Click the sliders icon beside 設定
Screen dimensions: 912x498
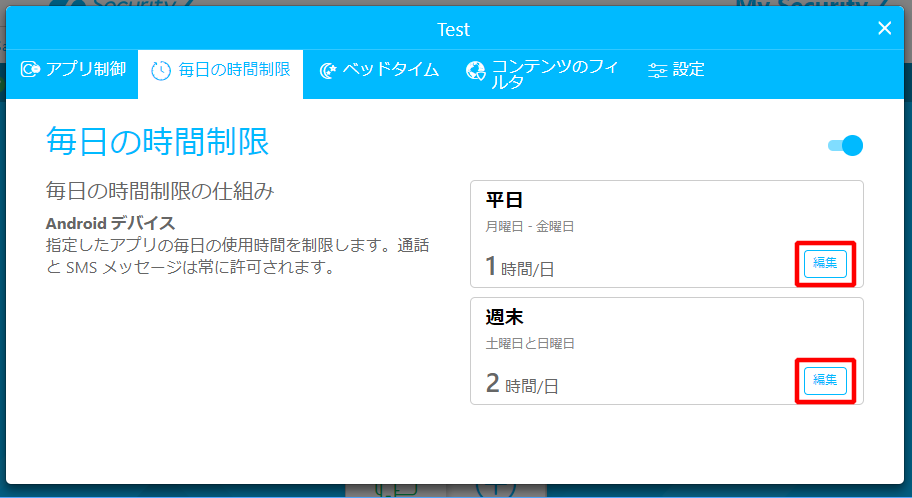tap(657, 70)
